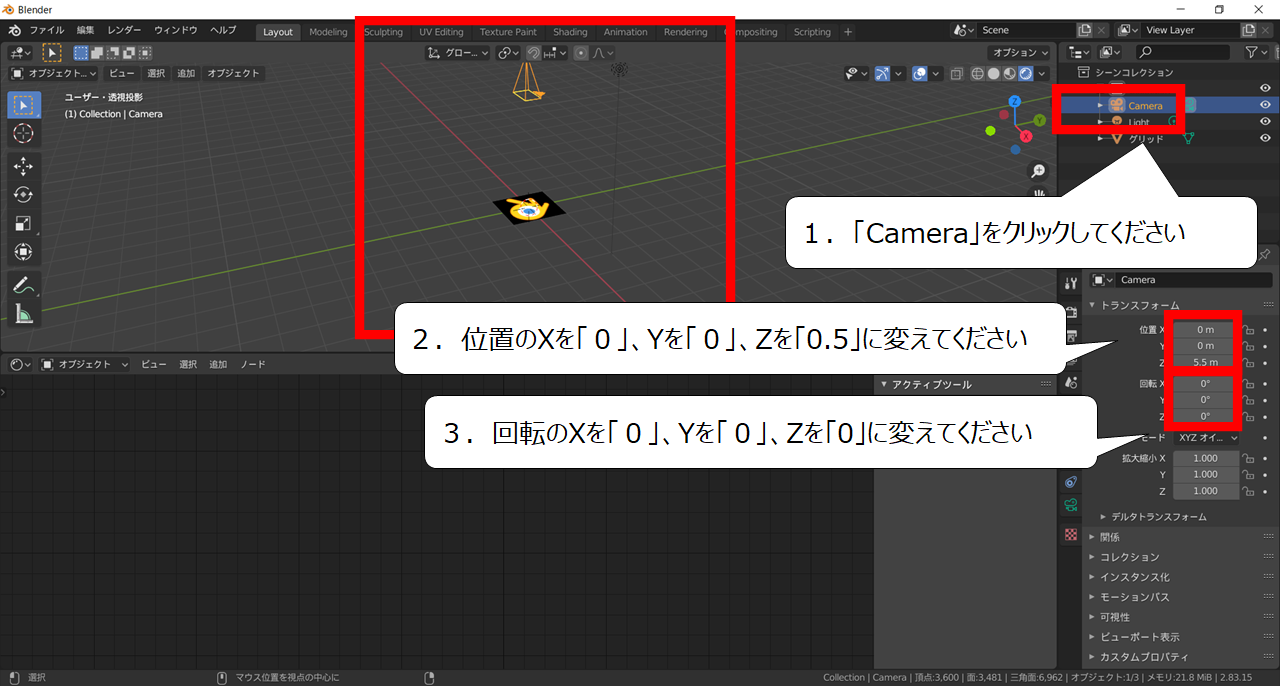Toggle viewport overlays display
The image size is (1280, 686).
[x=920, y=73]
